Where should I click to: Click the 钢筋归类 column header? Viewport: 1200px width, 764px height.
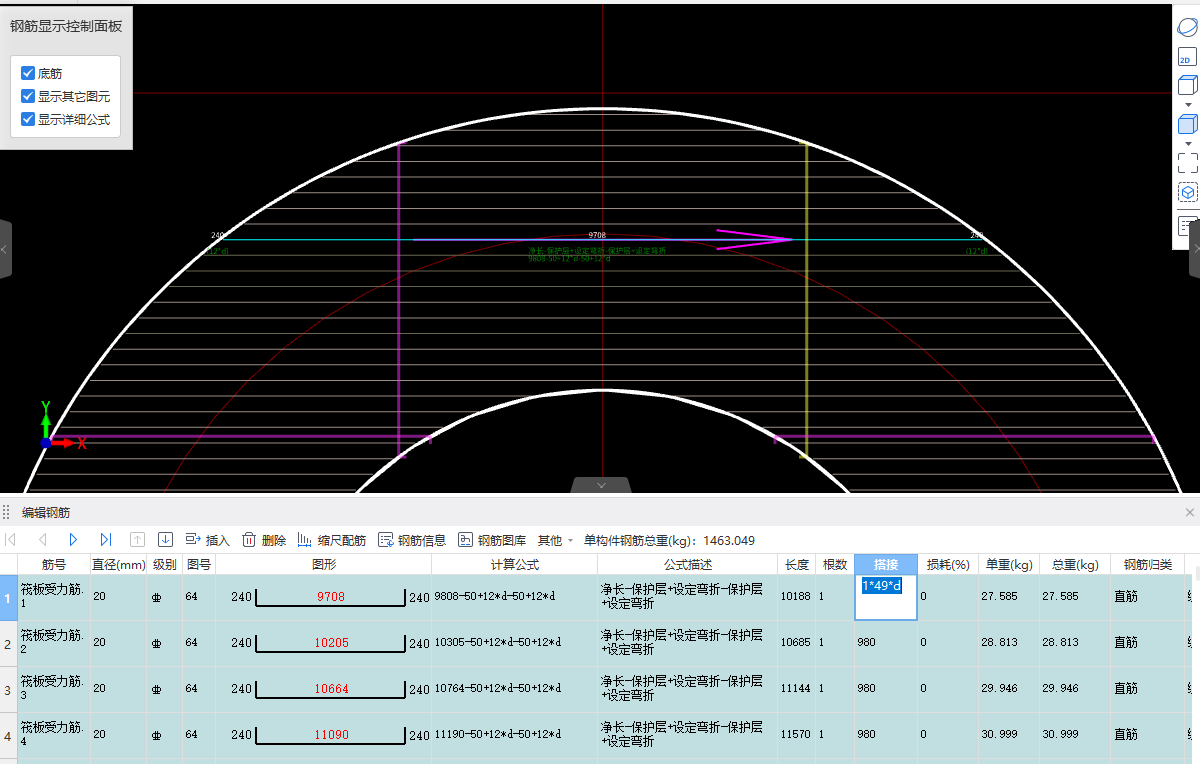tap(1147, 565)
